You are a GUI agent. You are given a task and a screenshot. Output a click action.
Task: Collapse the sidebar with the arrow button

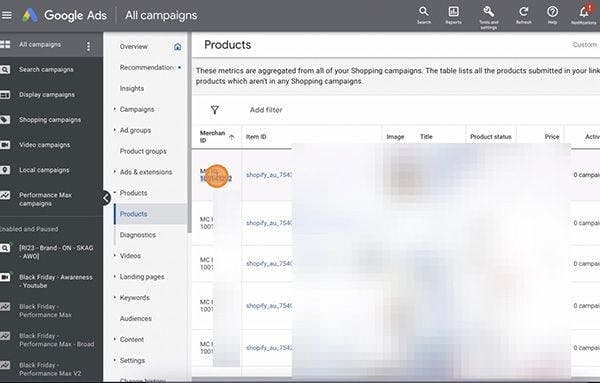point(106,198)
